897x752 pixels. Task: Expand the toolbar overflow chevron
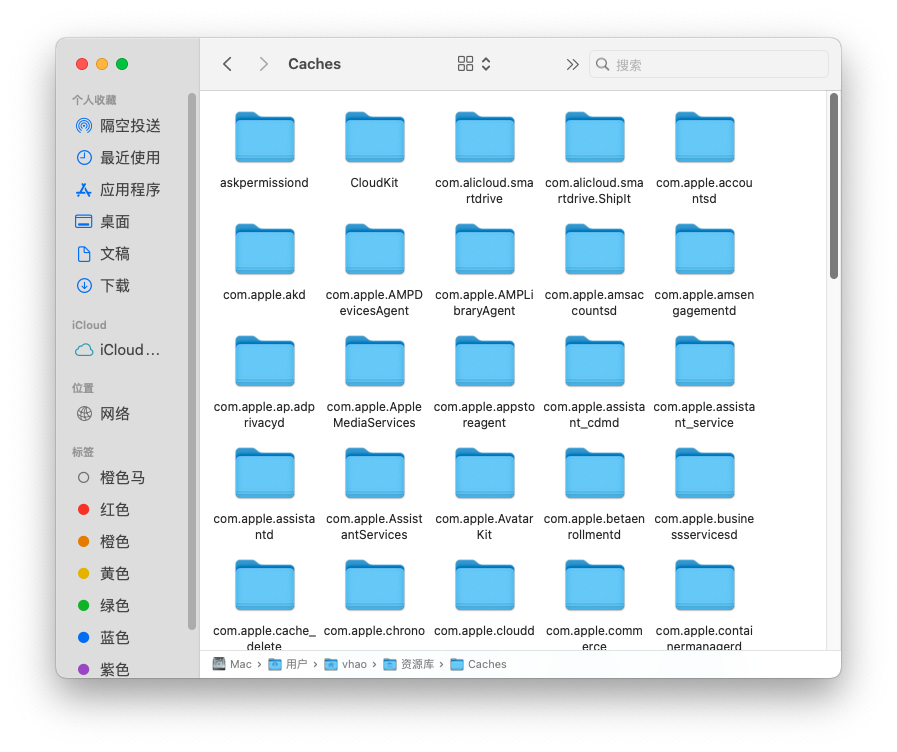pos(571,63)
